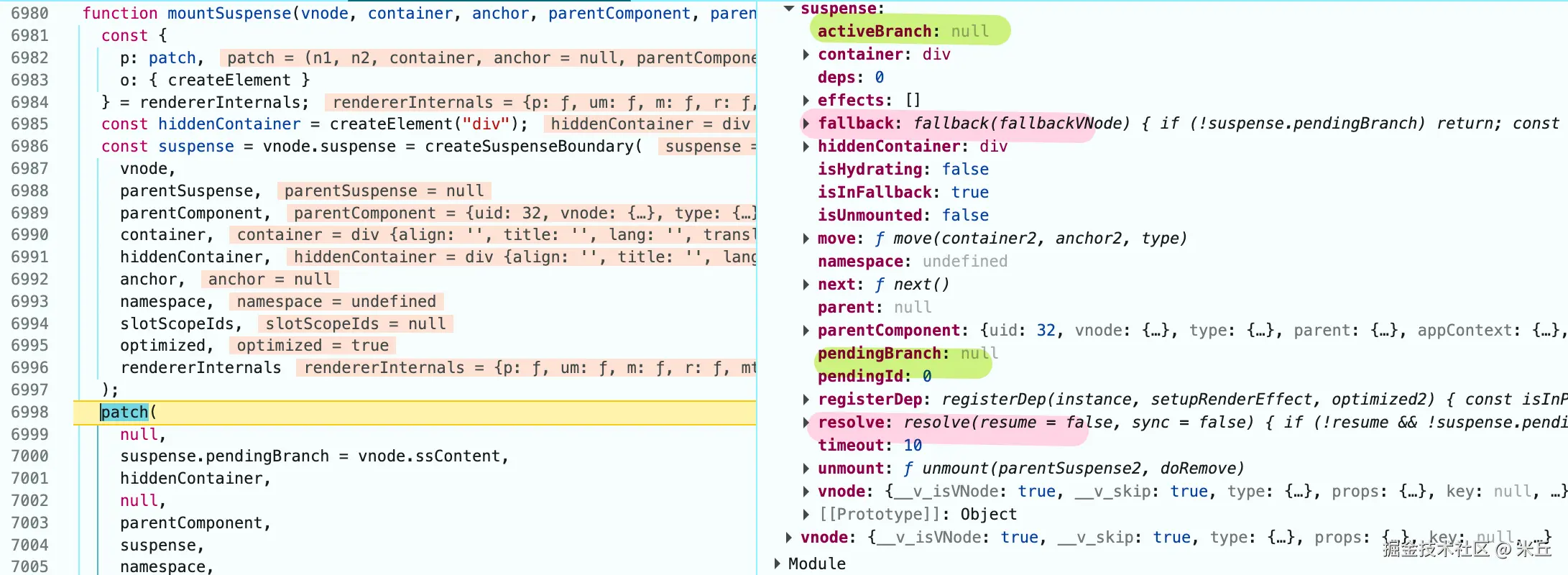Screen dimensions: 1568x575
Task: Select the parent: null property
Action: pos(875,308)
